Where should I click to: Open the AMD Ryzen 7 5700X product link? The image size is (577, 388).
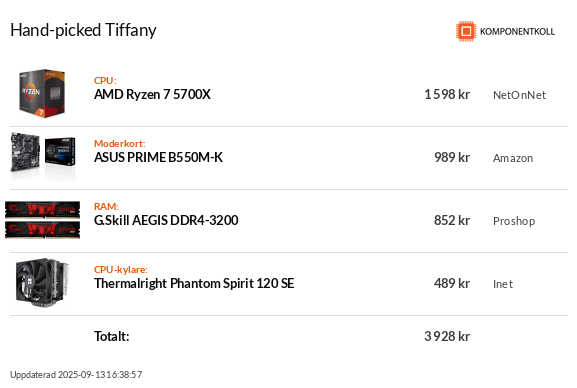pyautogui.click(x=152, y=95)
